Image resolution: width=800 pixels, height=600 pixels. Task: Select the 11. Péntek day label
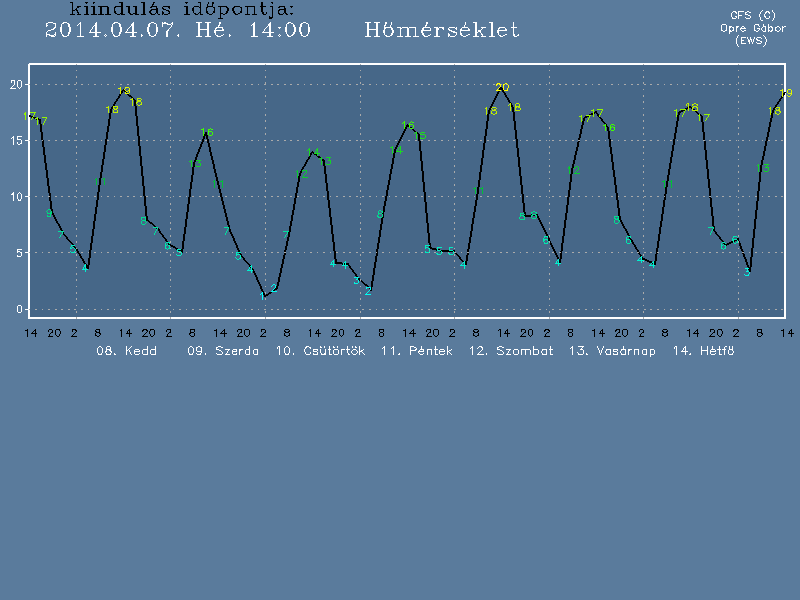click(x=417, y=351)
